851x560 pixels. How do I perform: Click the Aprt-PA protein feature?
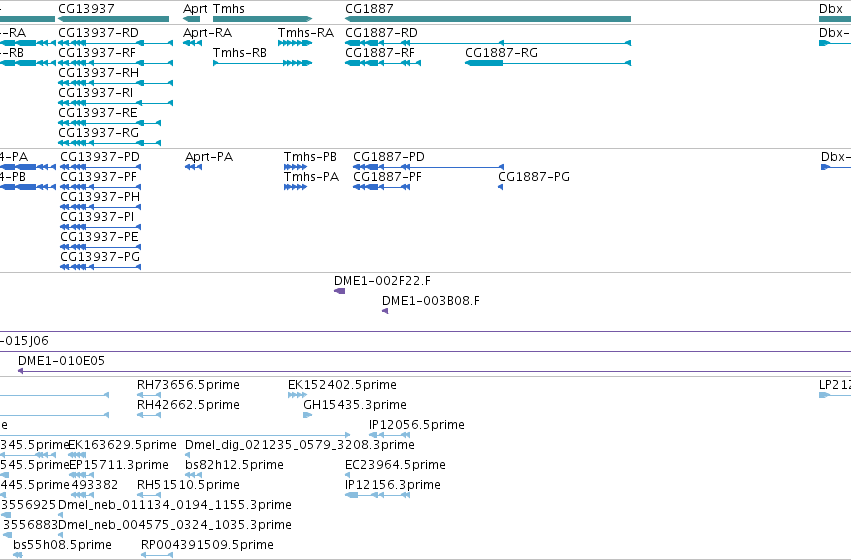click(194, 167)
